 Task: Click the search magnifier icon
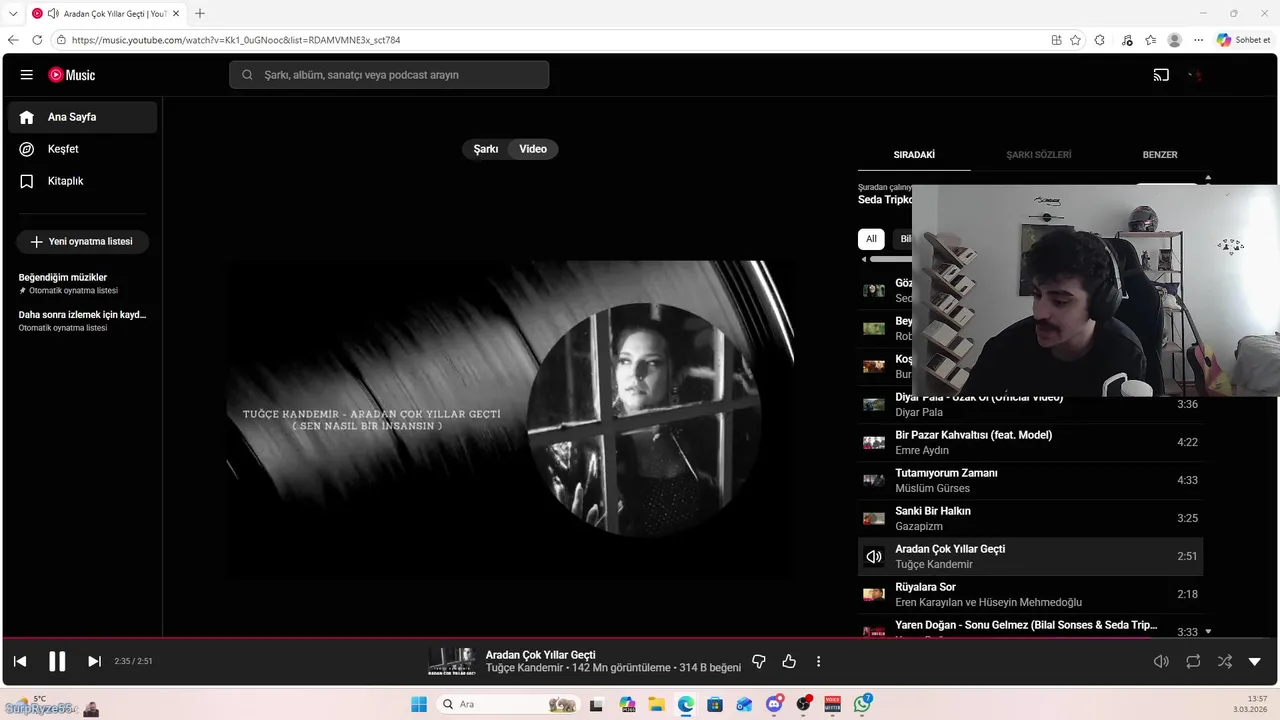tap(247, 75)
